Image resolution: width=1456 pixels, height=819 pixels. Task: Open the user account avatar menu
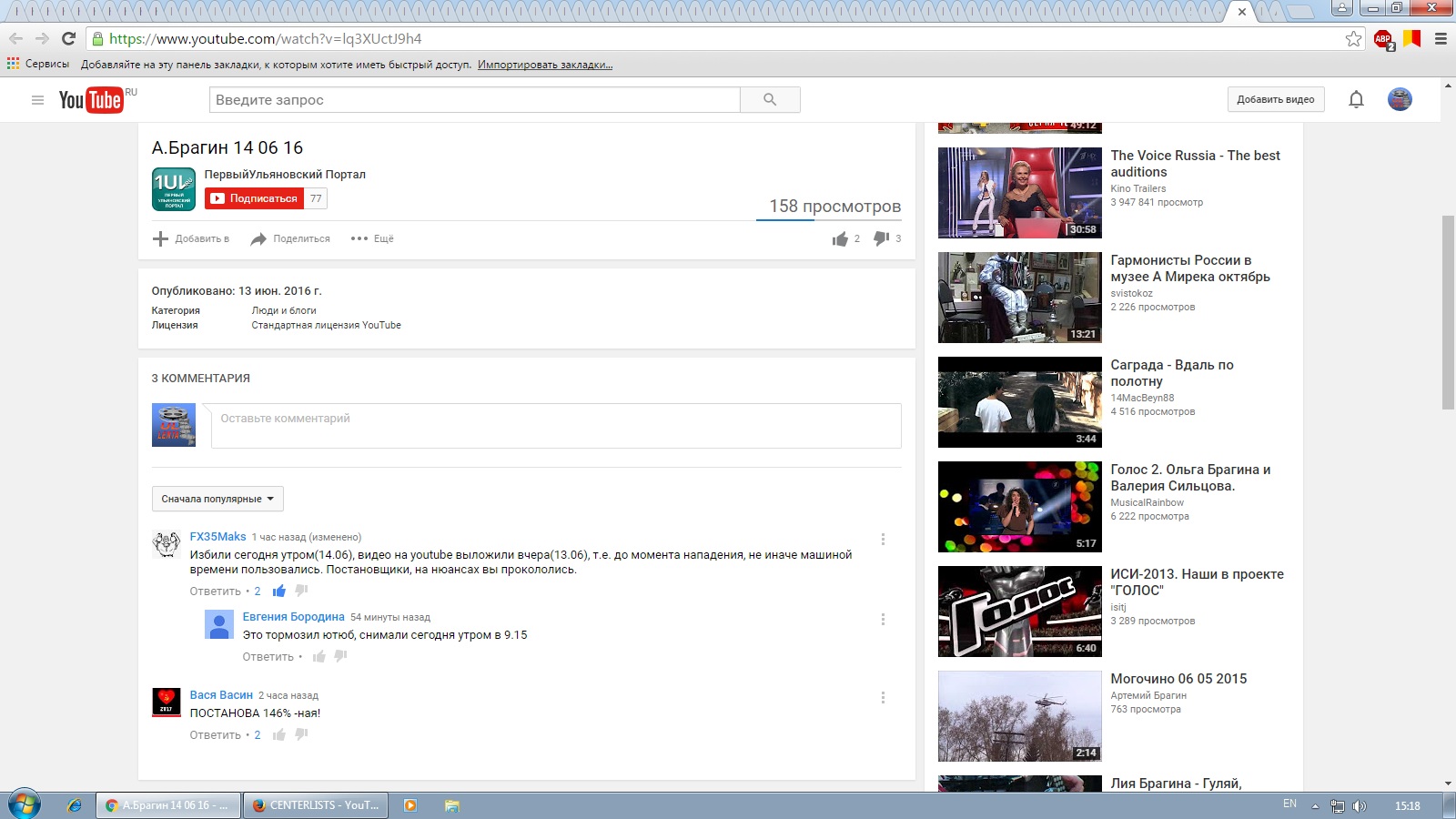[x=1400, y=99]
